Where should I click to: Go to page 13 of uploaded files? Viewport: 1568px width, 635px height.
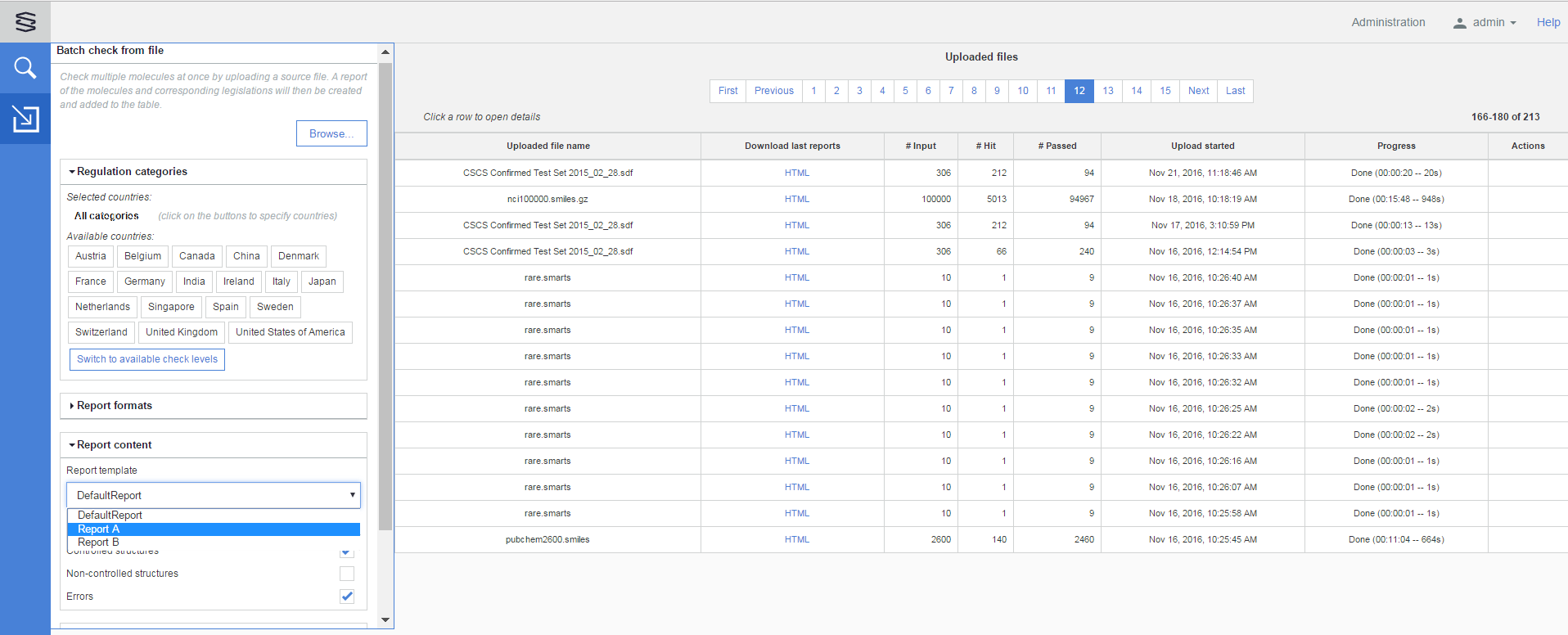(x=1108, y=91)
